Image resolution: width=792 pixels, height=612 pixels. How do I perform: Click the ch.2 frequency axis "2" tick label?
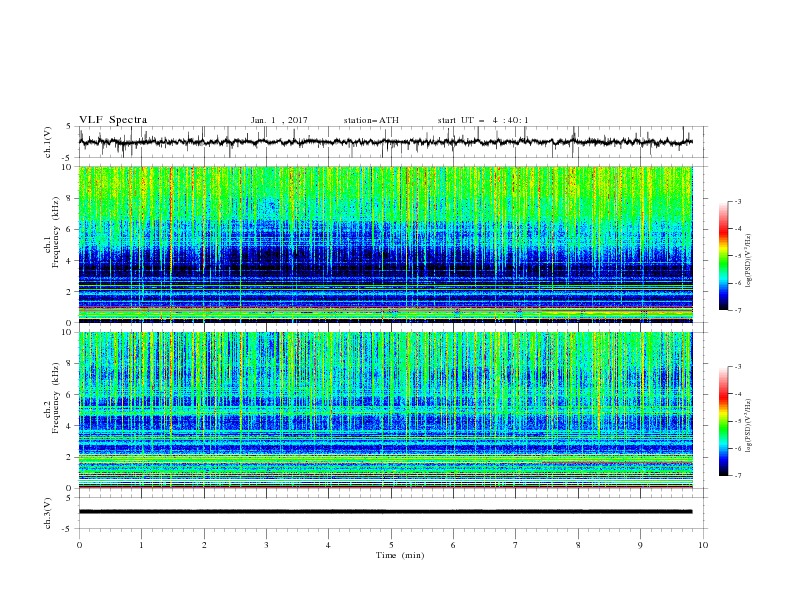(x=70, y=457)
